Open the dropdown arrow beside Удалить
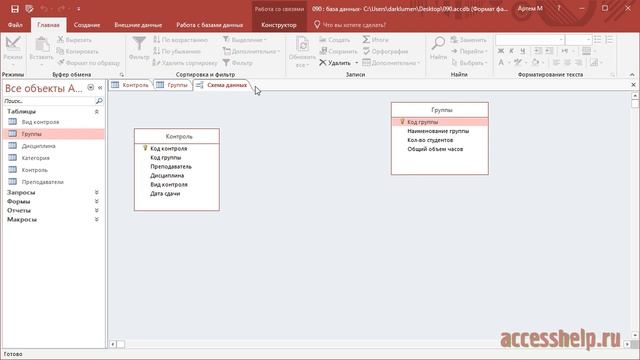This screenshot has width=640, height=360. (x=356, y=62)
